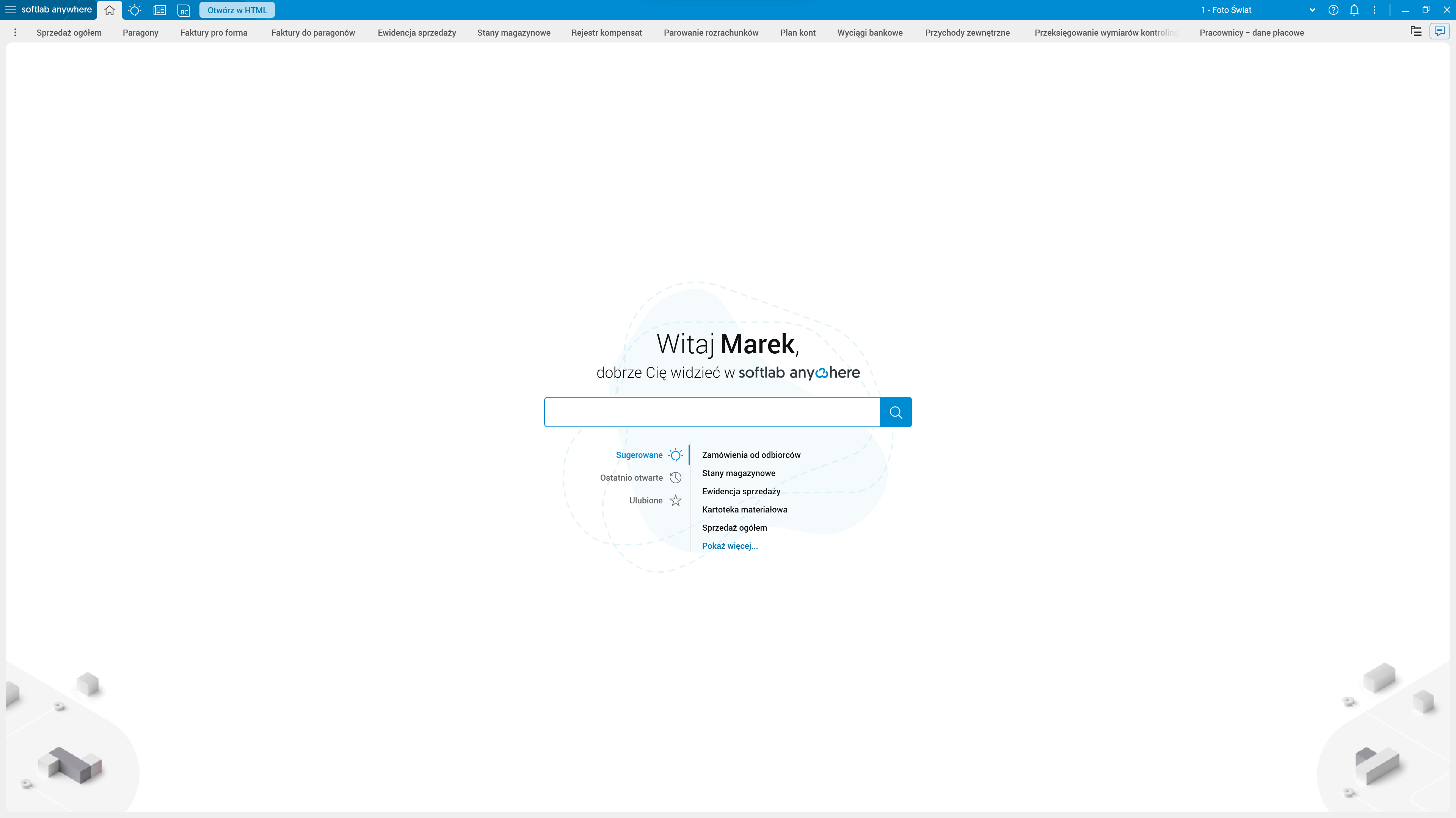Click the blue magnifier search button

[x=895, y=412]
